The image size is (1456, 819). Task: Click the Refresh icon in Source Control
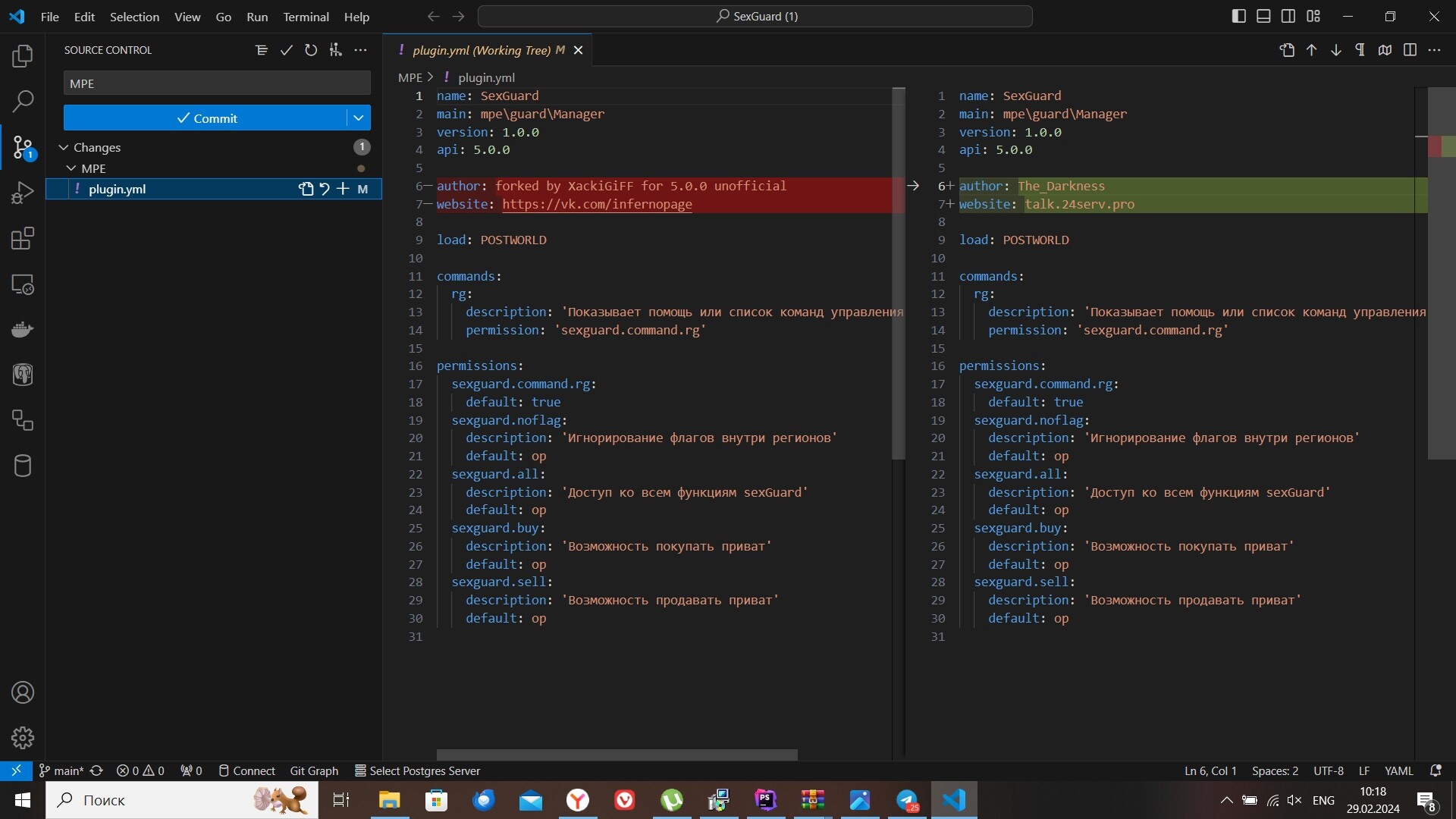tap(311, 50)
